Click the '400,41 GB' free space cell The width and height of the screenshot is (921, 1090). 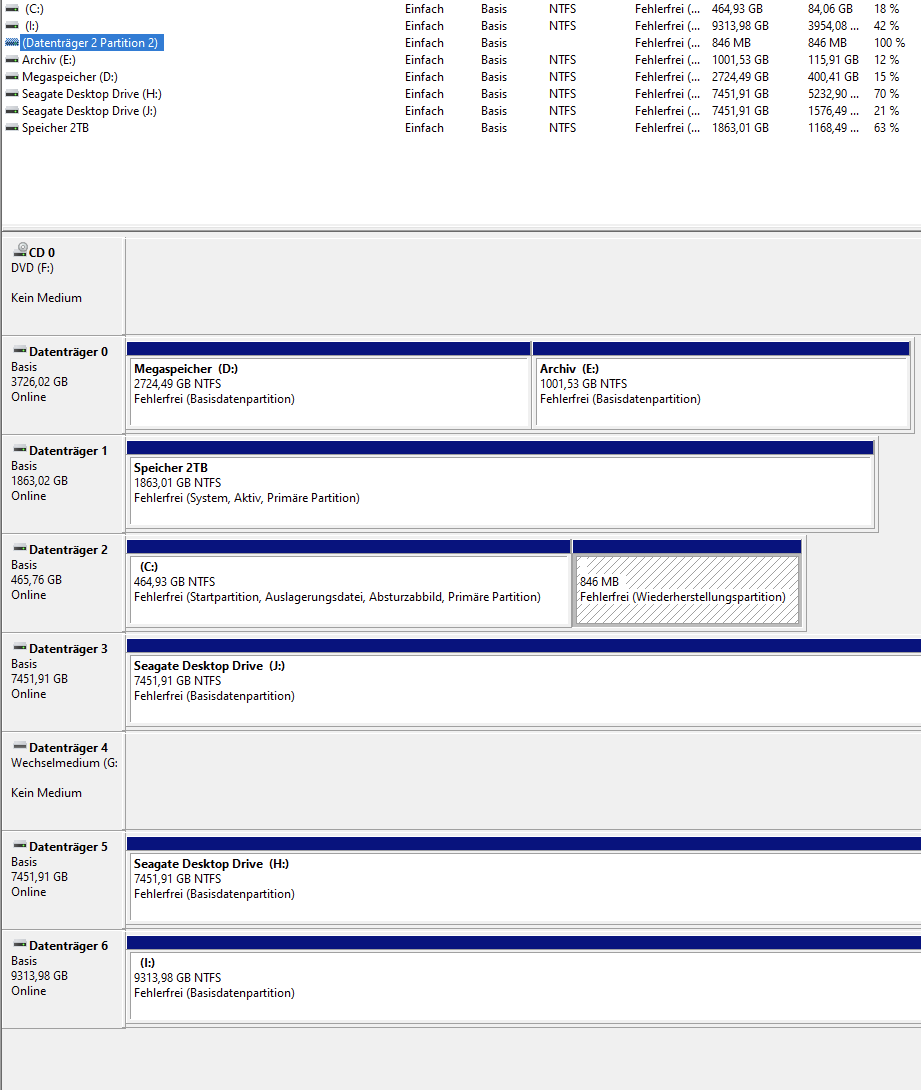tap(833, 77)
